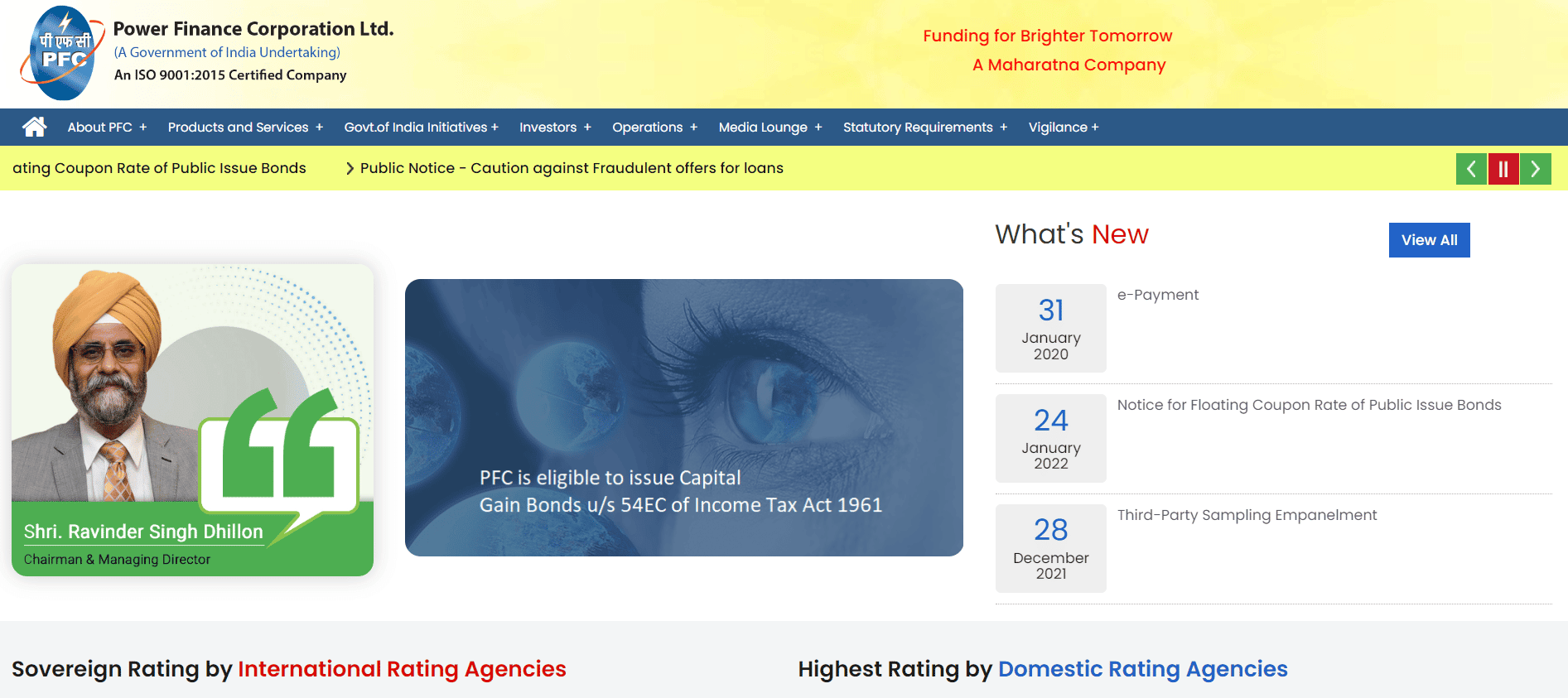Expand Statutory Requirements menu
The width and height of the screenshot is (1568, 698).
(925, 127)
